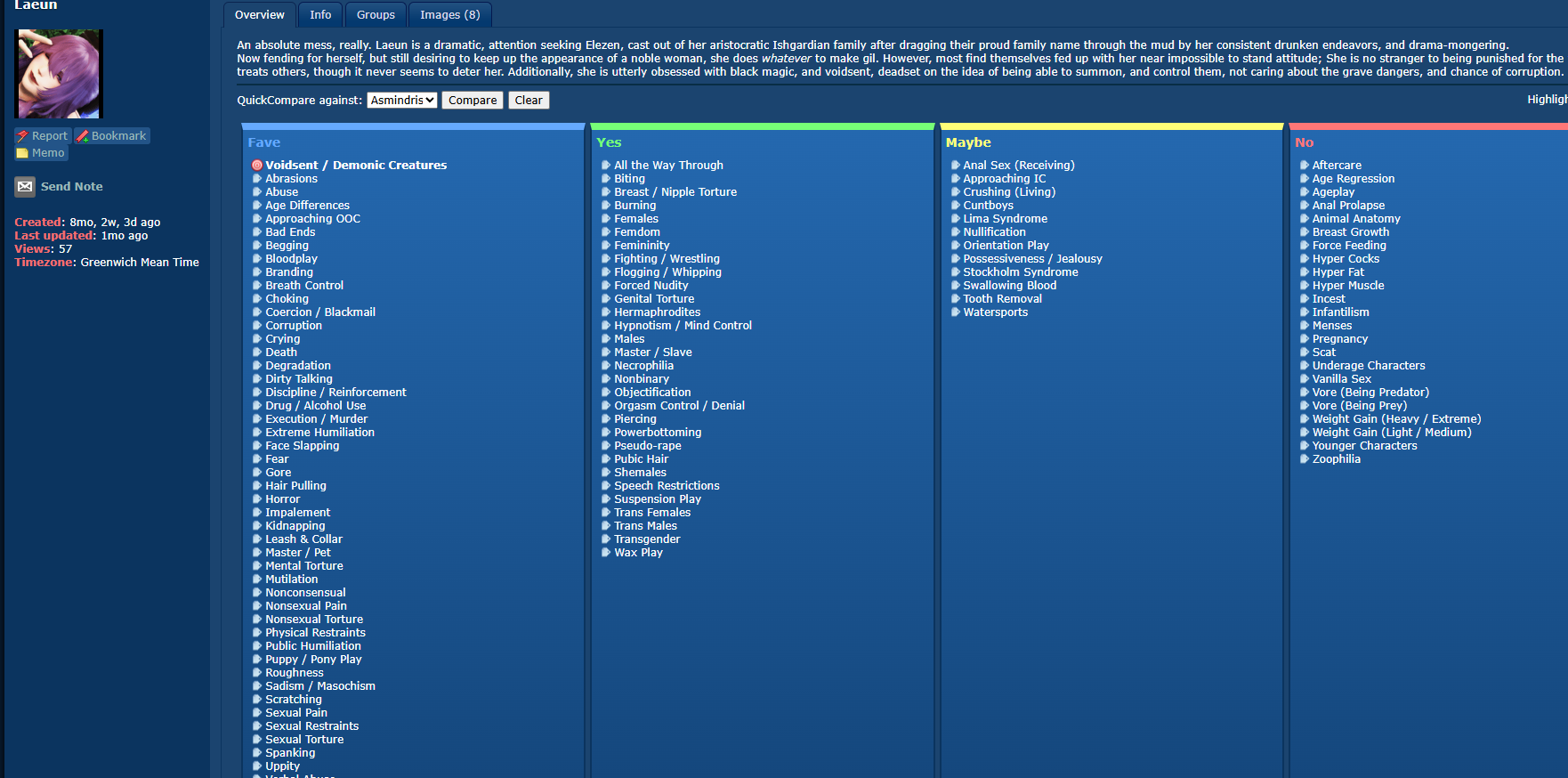The width and height of the screenshot is (1568, 778).
Task: Open the Groups tab
Action: [376, 14]
